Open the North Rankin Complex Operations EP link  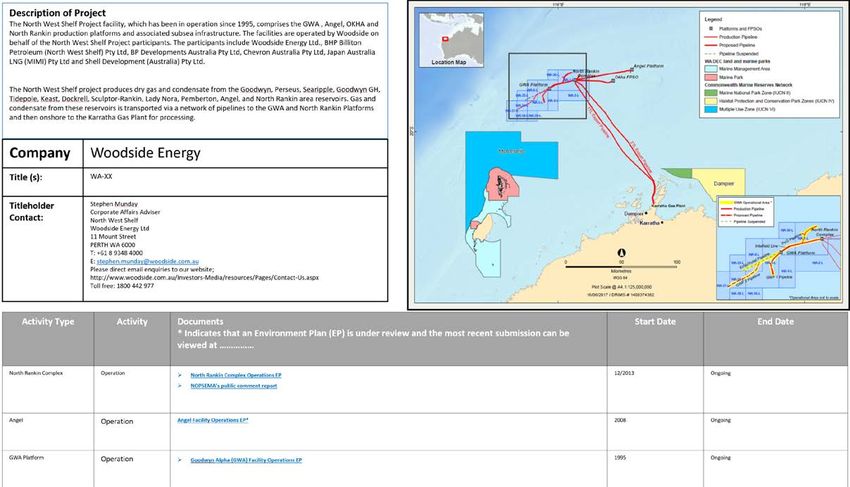[x=235, y=375]
